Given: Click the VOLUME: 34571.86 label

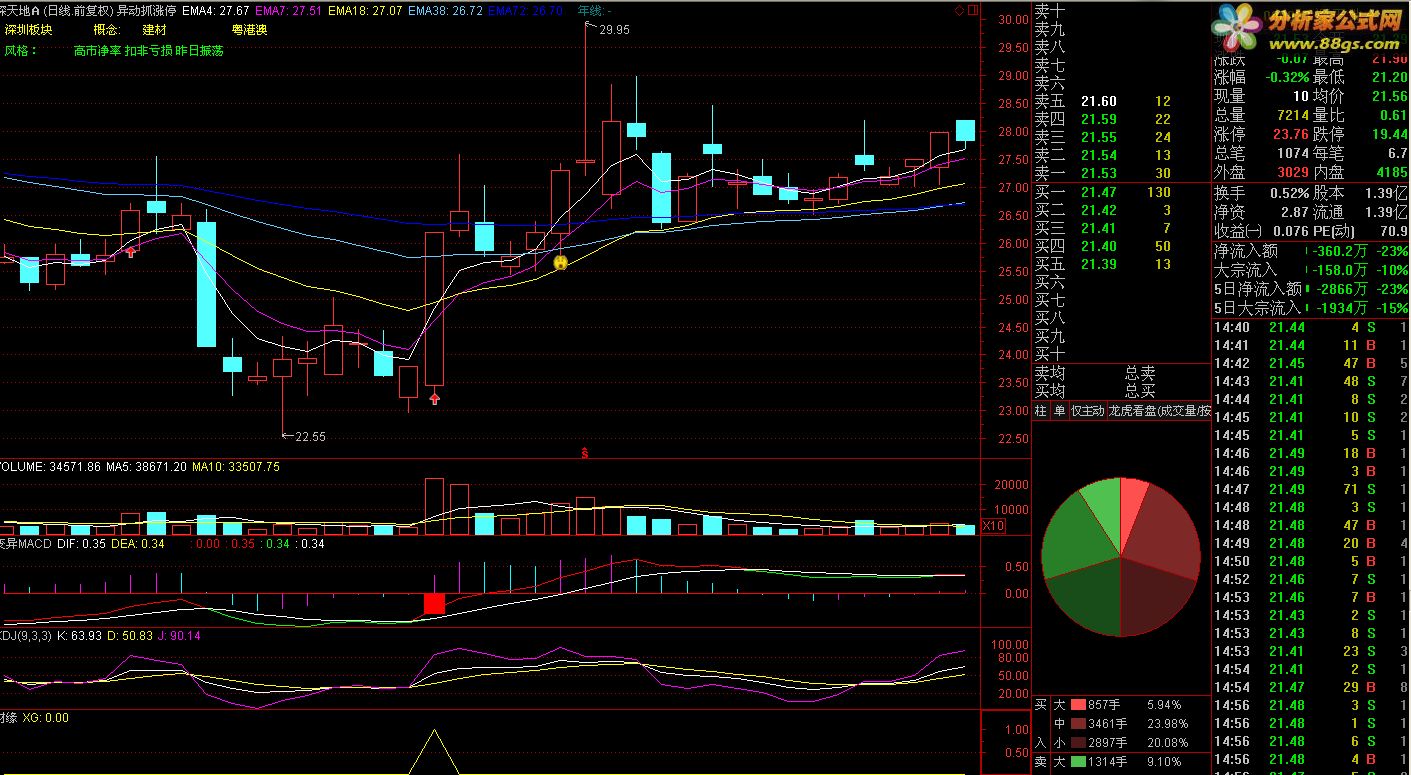Looking at the screenshot, I should pyautogui.click(x=50, y=467).
